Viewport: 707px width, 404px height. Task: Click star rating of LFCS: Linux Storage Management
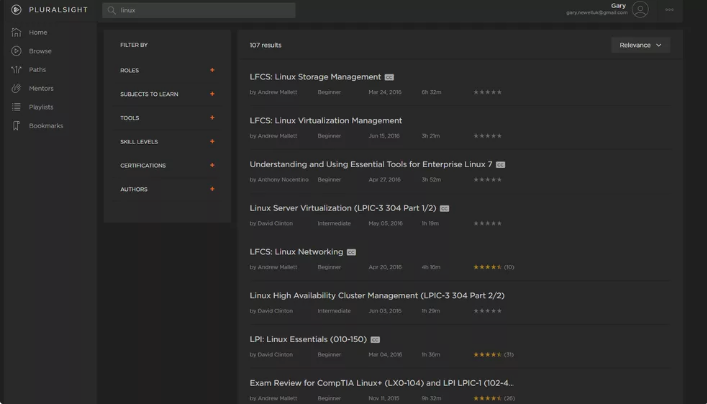[x=487, y=92]
